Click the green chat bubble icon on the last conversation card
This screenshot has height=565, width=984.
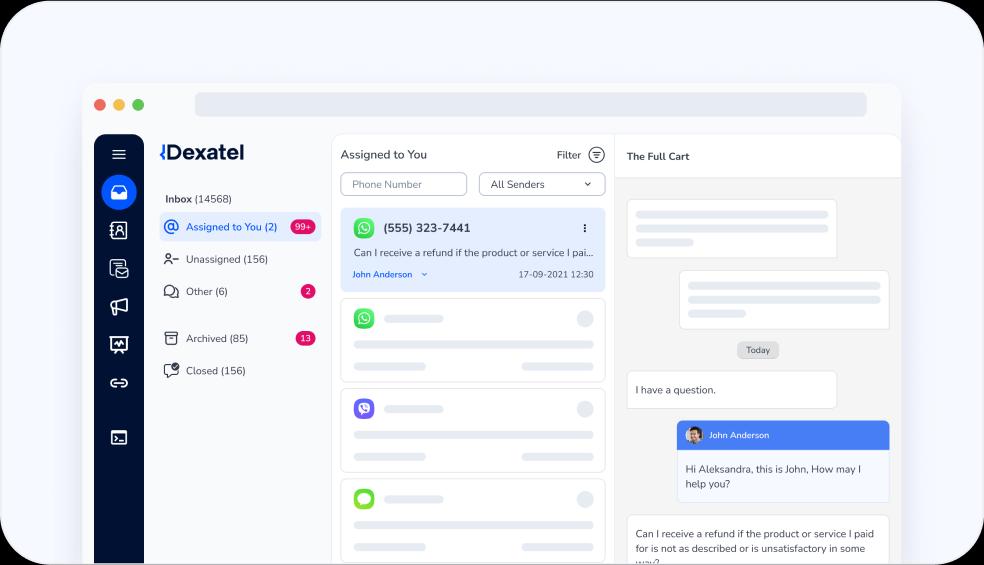tap(364, 499)
